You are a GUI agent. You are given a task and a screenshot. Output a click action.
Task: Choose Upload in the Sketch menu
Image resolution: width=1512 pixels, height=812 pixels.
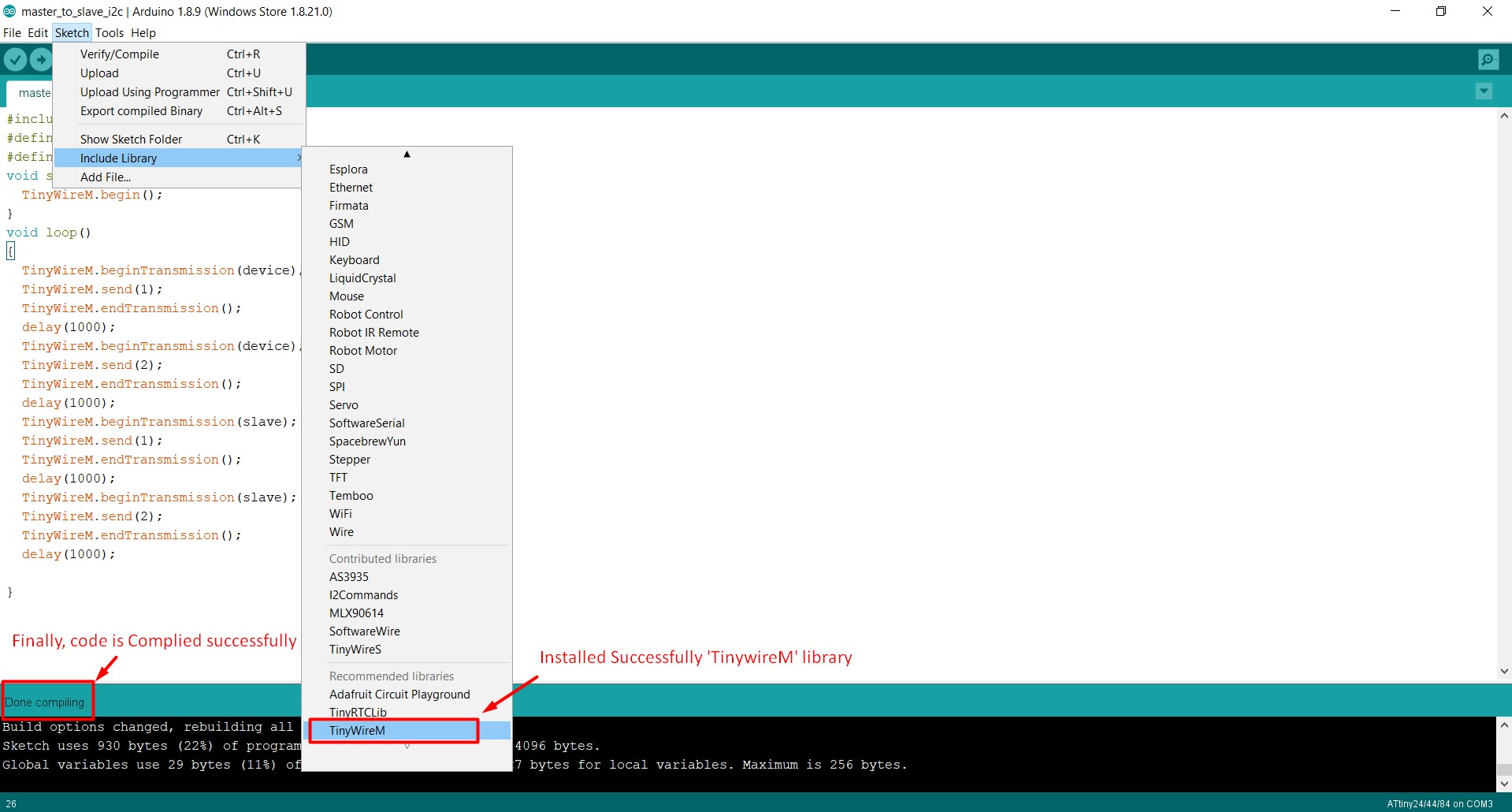179,73
